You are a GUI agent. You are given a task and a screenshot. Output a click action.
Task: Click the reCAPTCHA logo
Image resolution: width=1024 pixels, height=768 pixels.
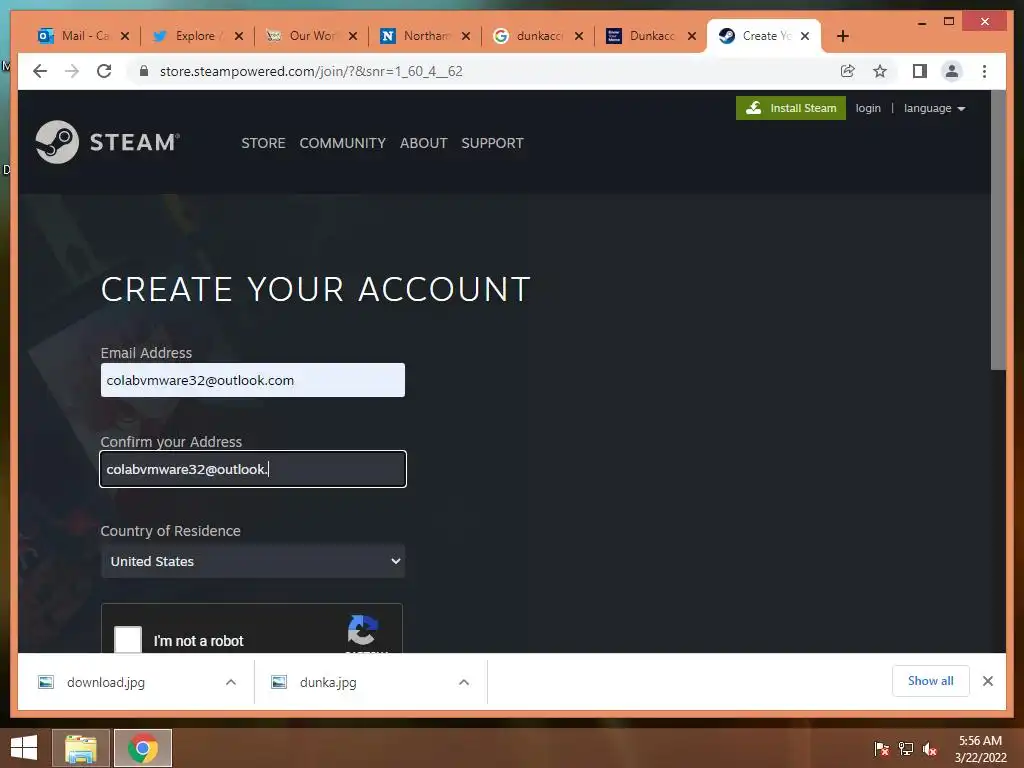point(362,631)
